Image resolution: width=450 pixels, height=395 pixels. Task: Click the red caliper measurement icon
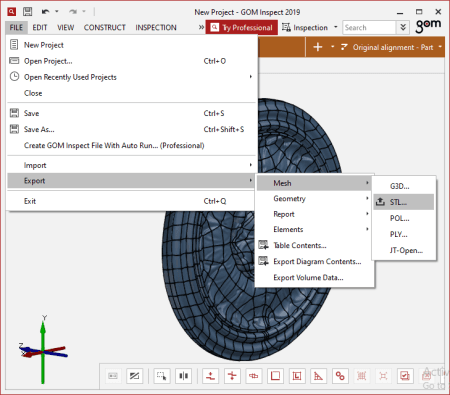(254, 376)
